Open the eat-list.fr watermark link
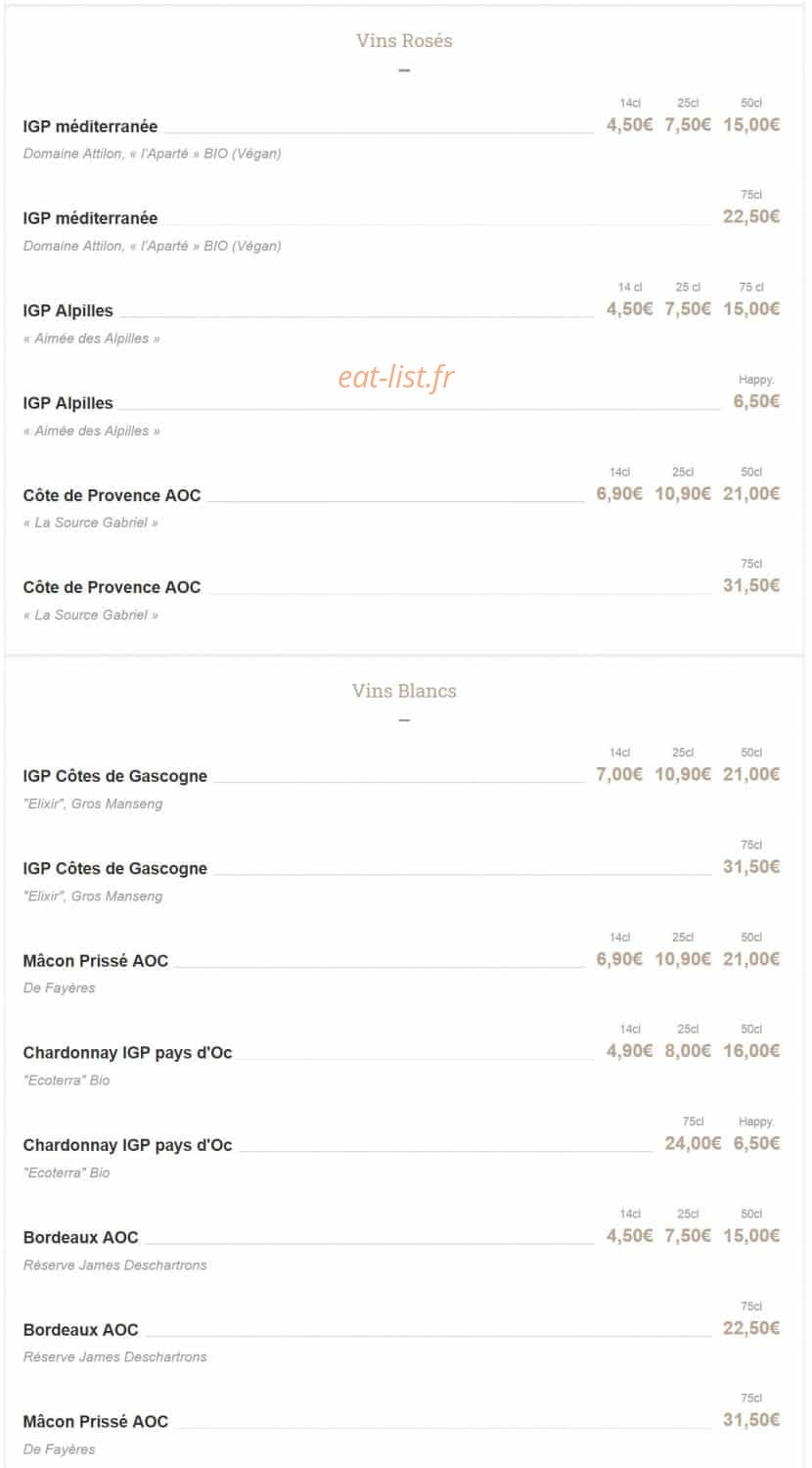The width and height of the screenshot is (812, 1468). [x=396, y=377]
